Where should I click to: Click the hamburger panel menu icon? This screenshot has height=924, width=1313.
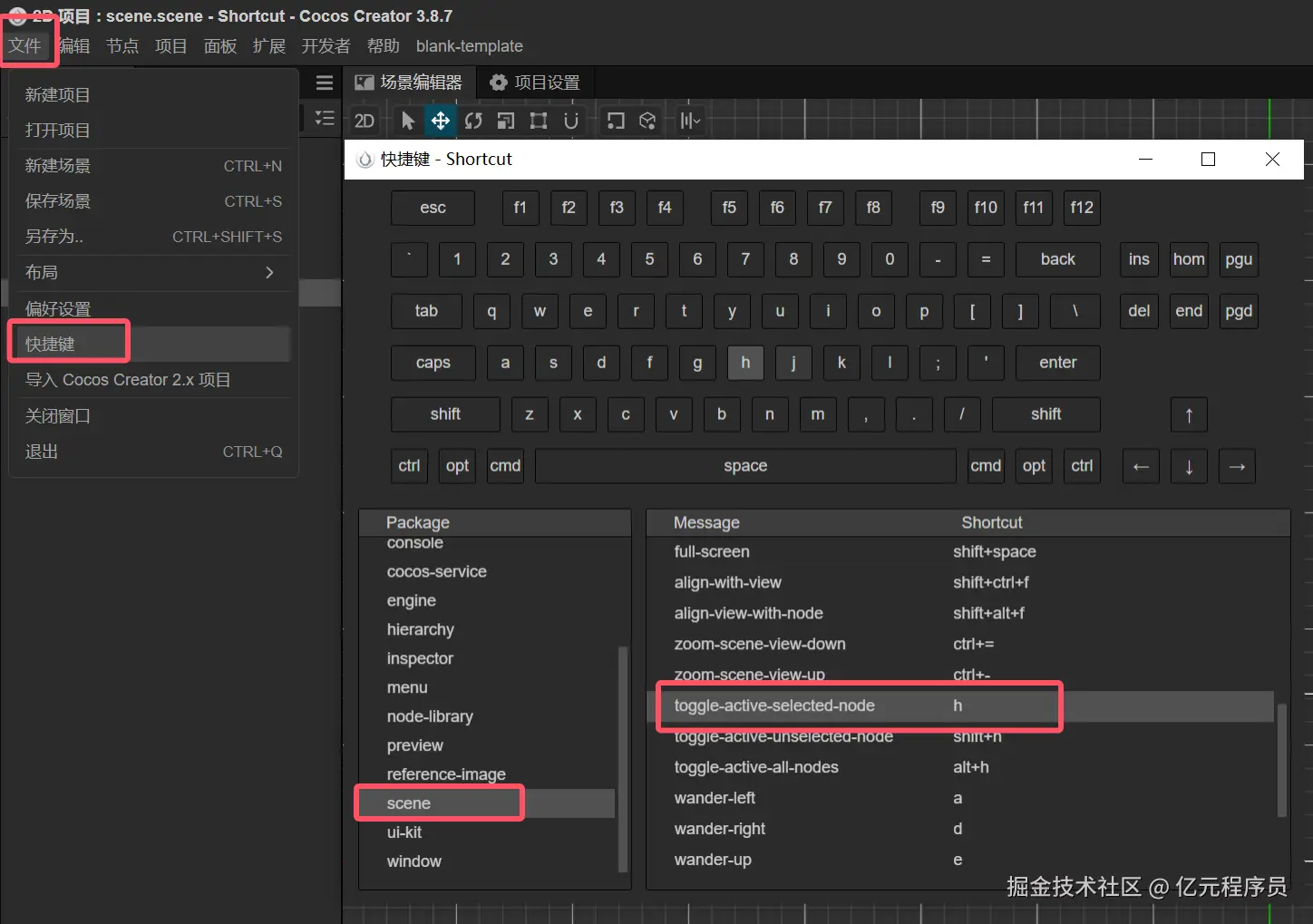tap(325, 83)
